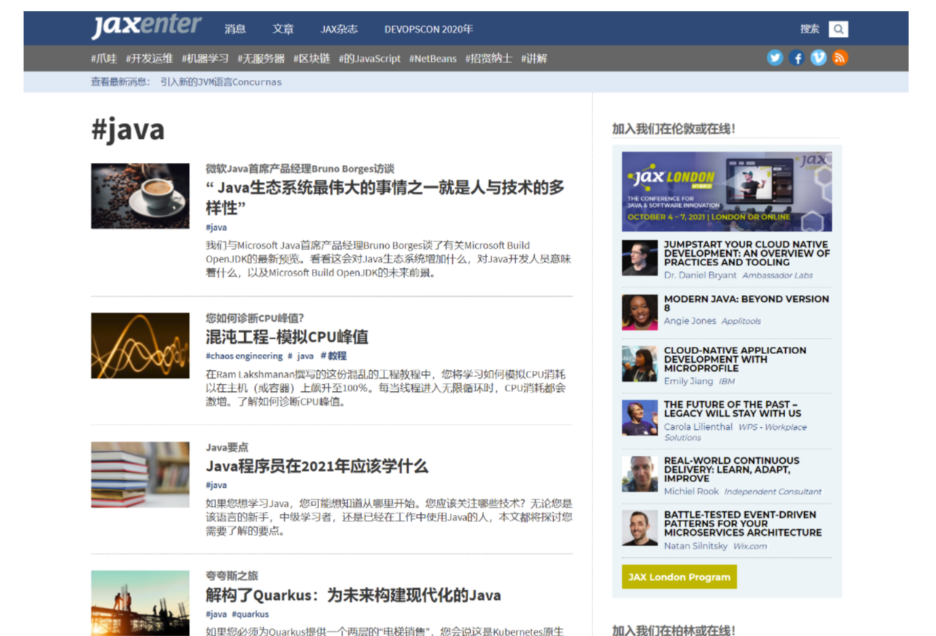This screenshot has height=636, width=936.
Task: Open the 文章 menu item
Action: [283, 29]
